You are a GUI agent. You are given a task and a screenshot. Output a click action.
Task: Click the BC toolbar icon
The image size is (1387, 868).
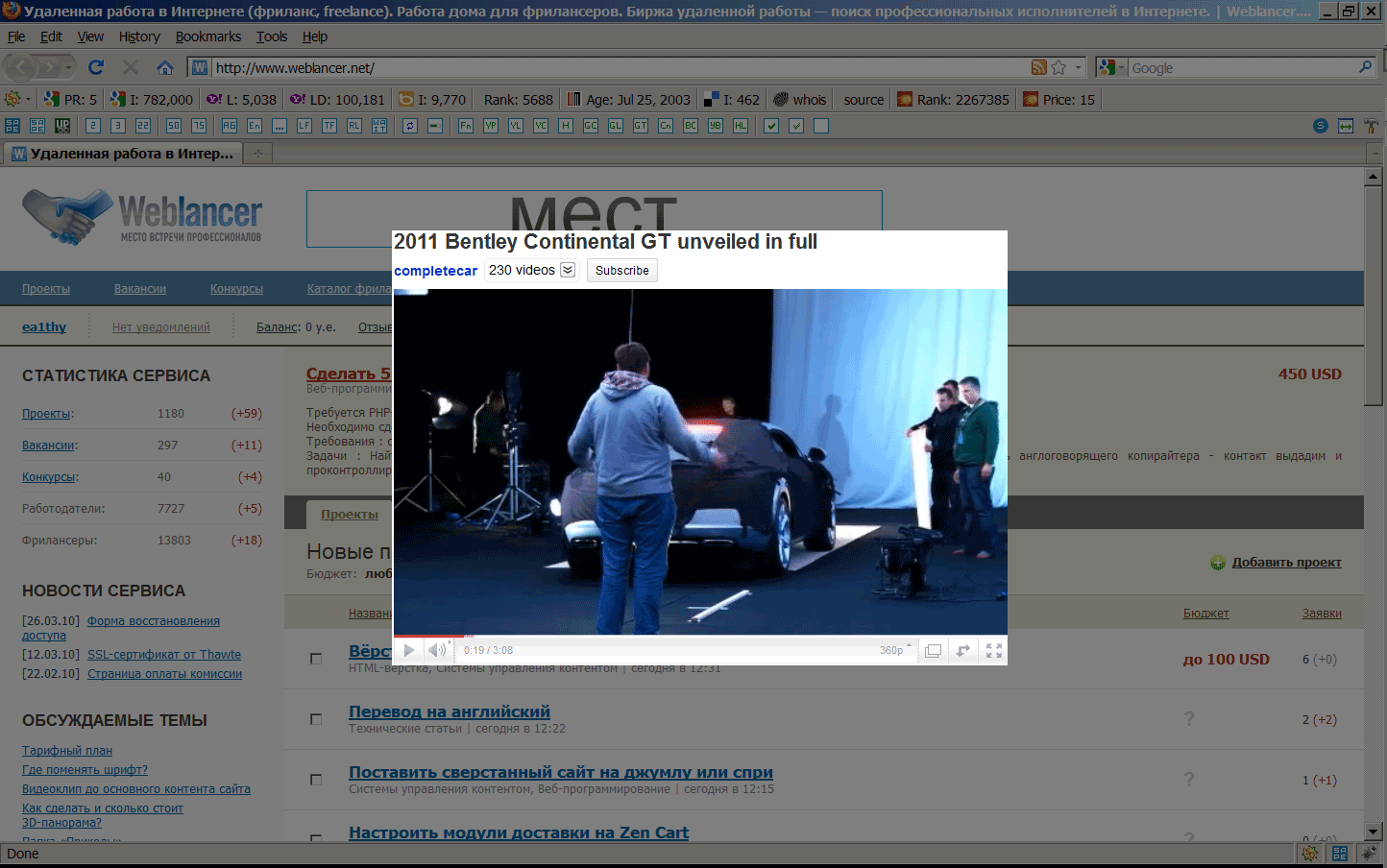691,126
